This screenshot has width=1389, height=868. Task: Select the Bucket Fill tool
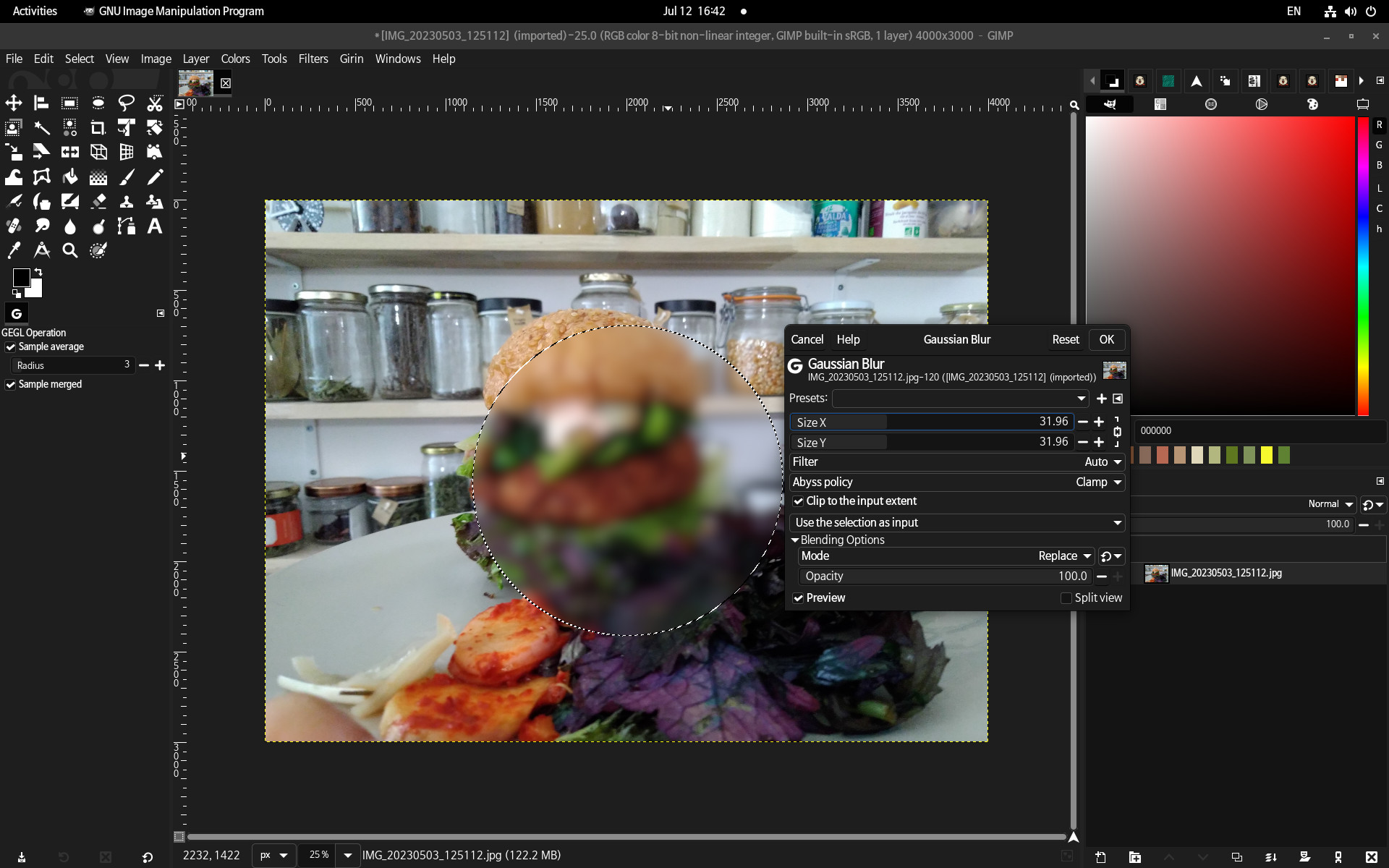[70, 177]
